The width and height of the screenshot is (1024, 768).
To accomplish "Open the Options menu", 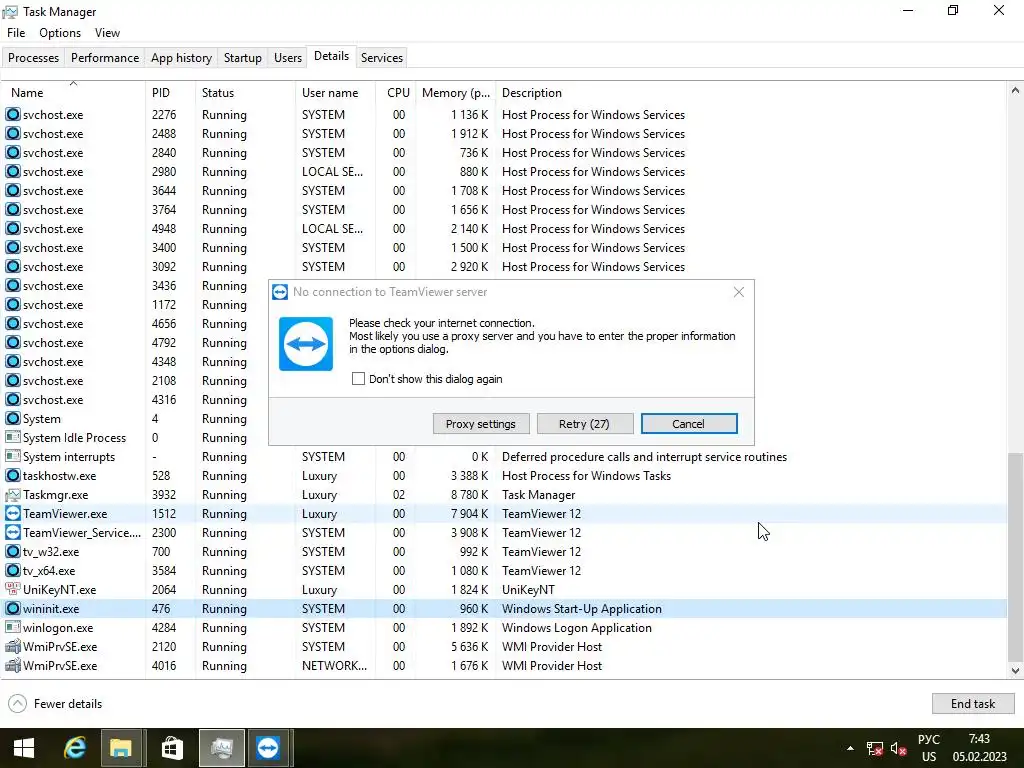I will pos(60,33).
